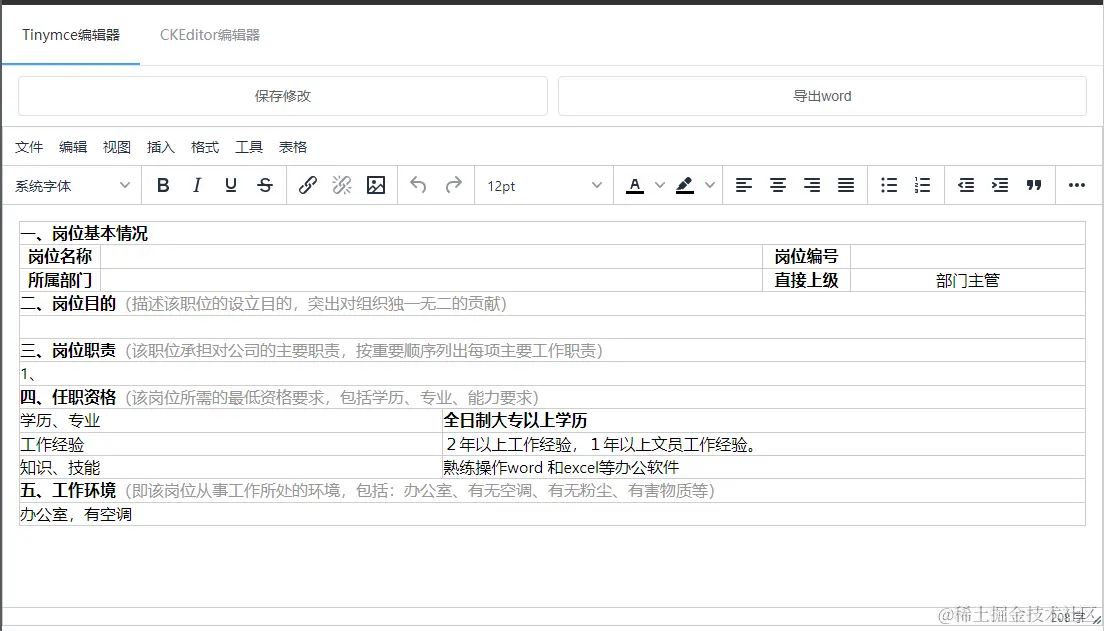Click the empty cell next to 岗位名称
1104x631 pixels.
tap(432, 256)
